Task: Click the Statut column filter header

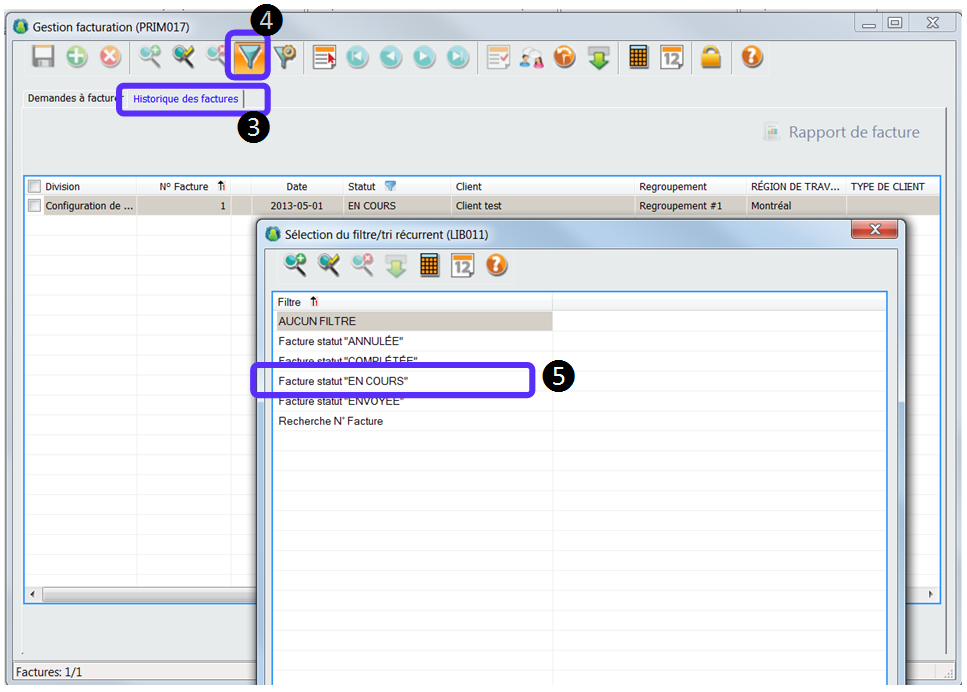Action: (x=372, y=186)
